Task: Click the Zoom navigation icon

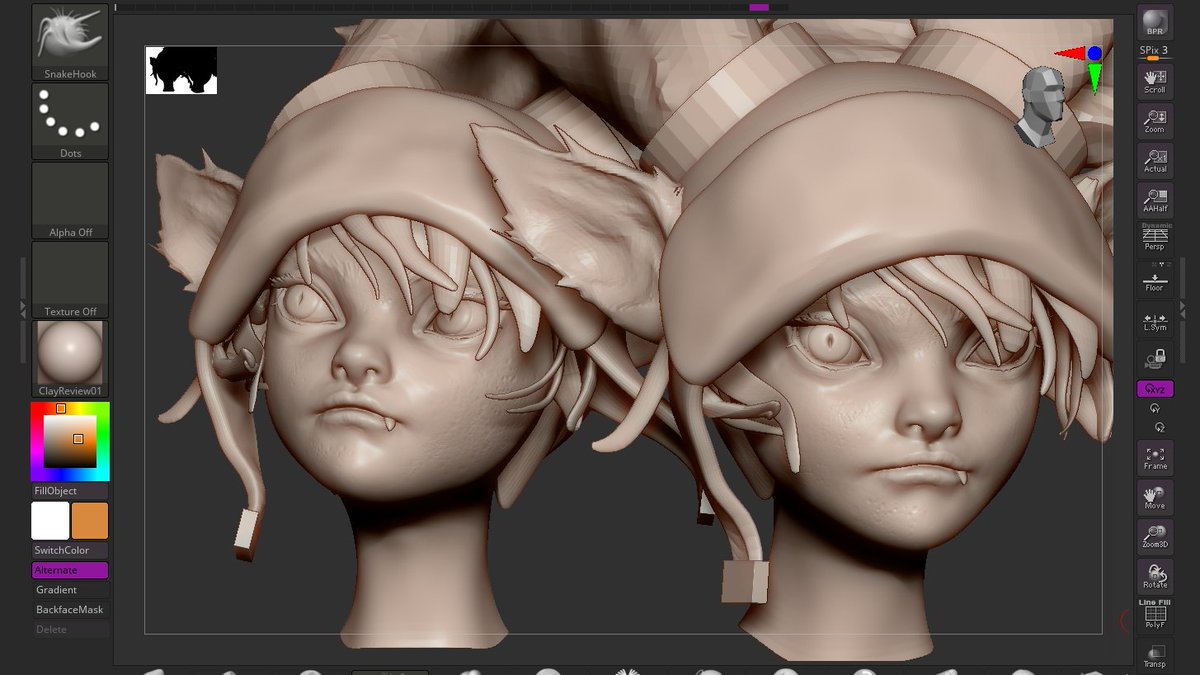Action: point(1155,120)
